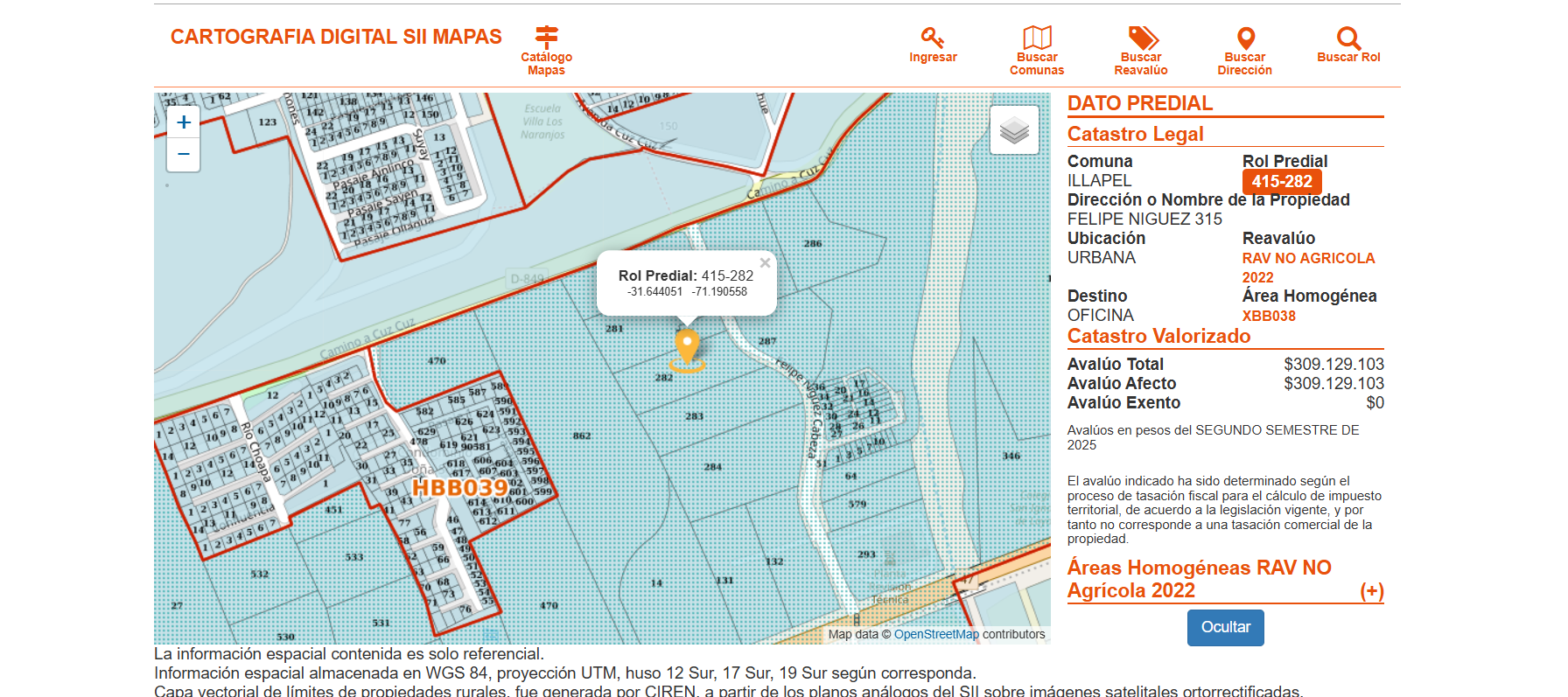Click the Ingresar menu label
Screen dimensions: 1568x697
coord(933,58)
